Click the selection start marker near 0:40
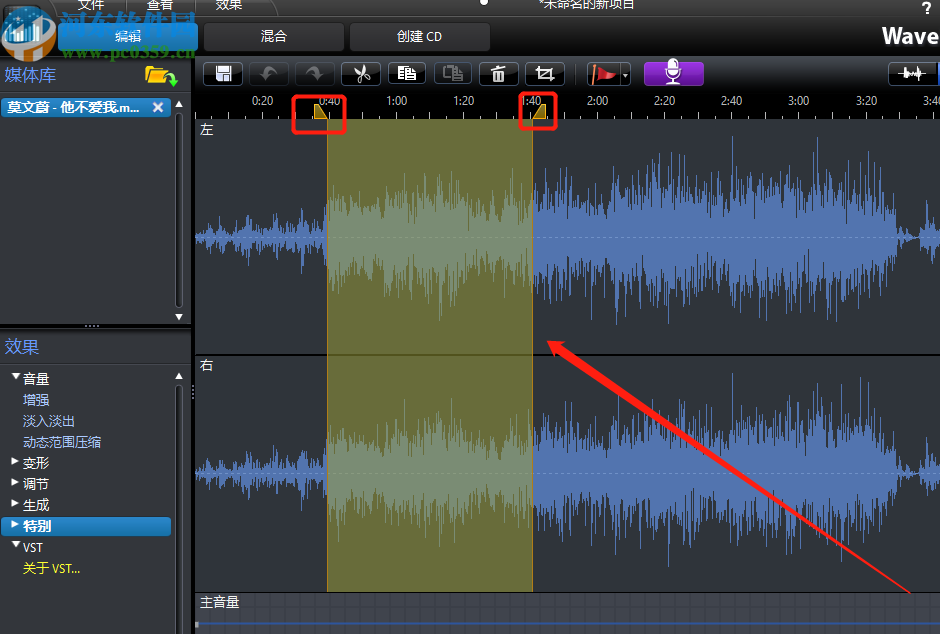The width and height of the screenshot is (940, 634). tap(321, 111)
